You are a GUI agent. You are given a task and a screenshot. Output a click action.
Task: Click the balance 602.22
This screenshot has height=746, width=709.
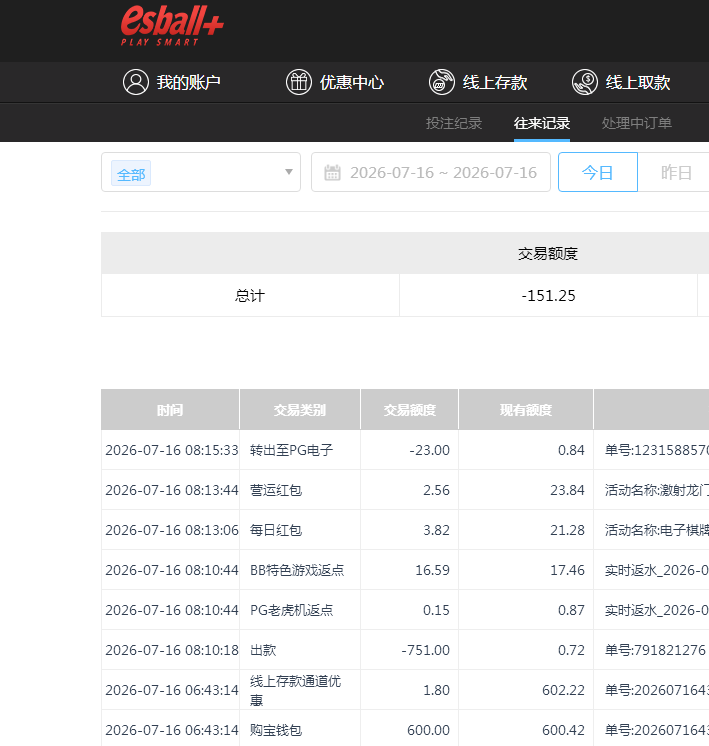coord(563,690)
